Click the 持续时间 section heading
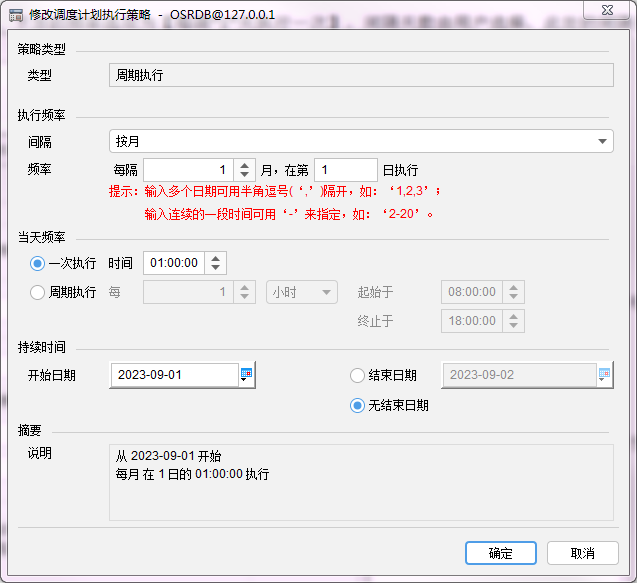 (41, 347)
